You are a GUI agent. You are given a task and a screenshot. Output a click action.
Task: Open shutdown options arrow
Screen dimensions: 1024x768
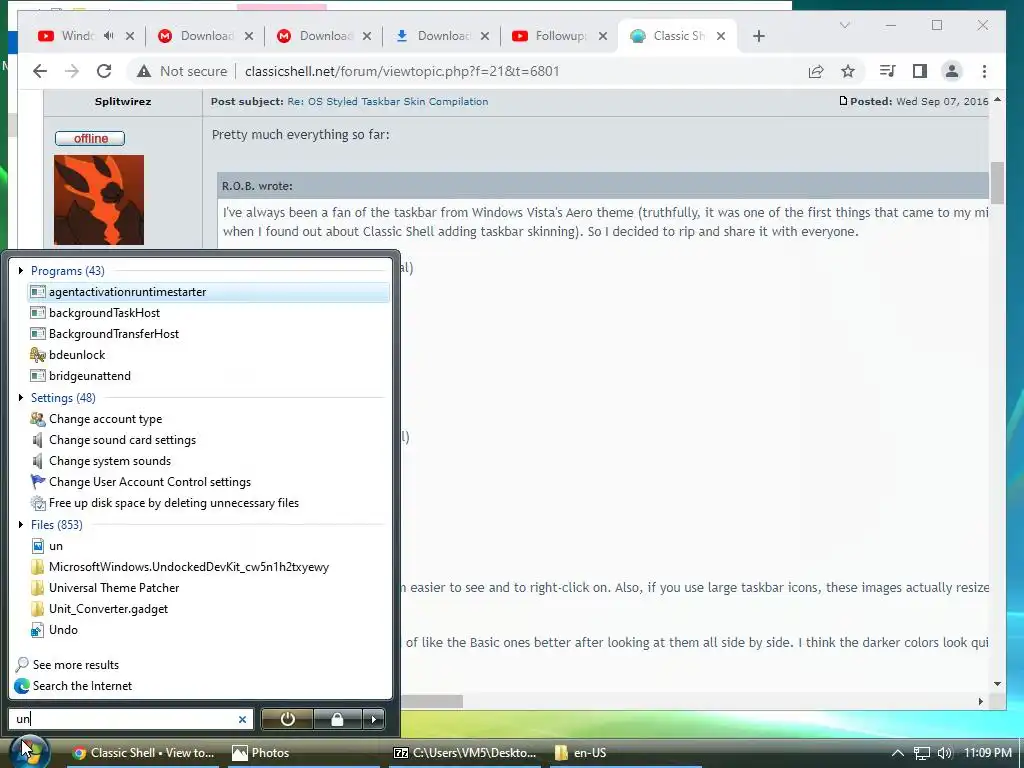pyautogui.click(x=374, y=719)
